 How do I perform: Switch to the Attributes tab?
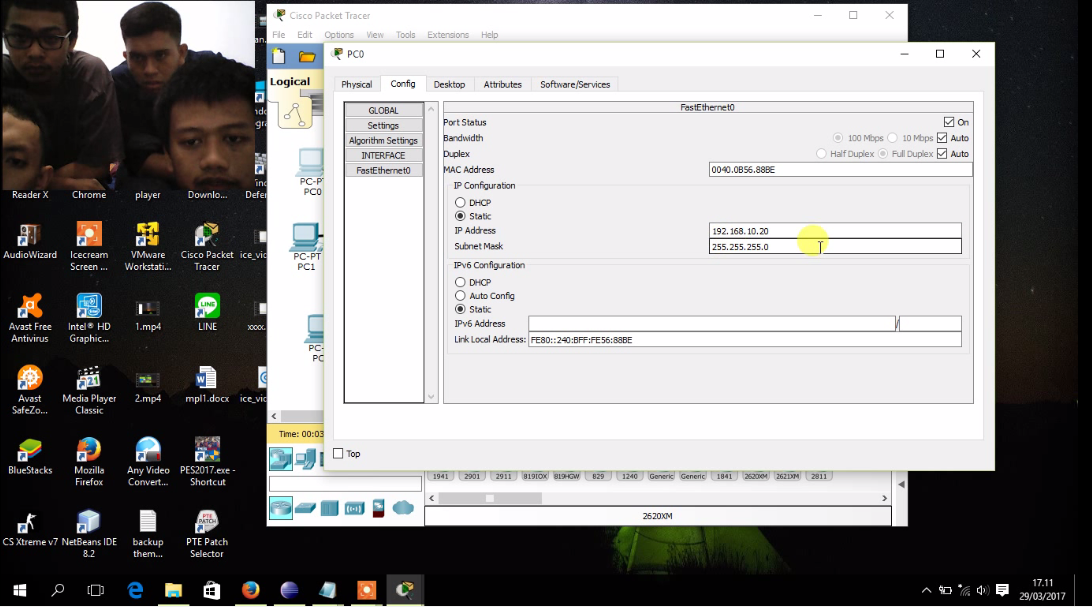502,84
